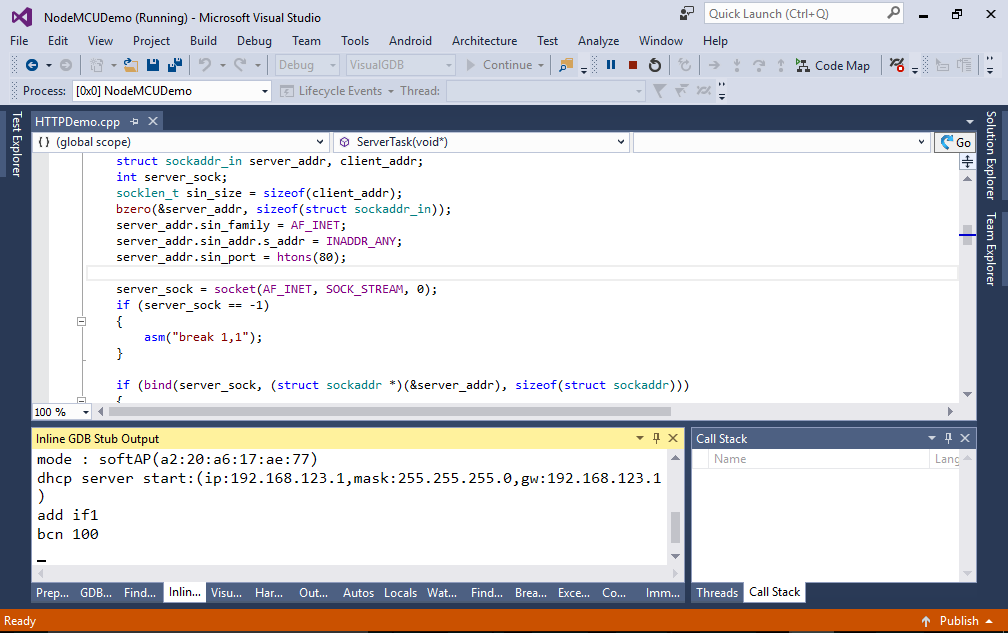
Task: Close the Inline GDB Stub Output panel
Action: point(673,438)
